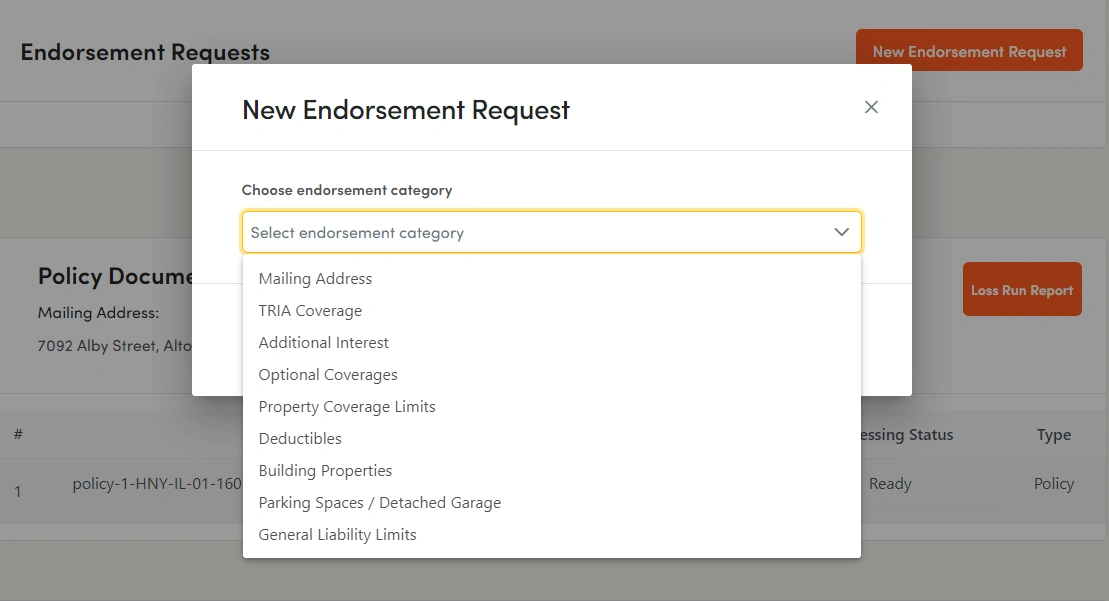Choose General Liability Limits endorsement

pos(337,534)
